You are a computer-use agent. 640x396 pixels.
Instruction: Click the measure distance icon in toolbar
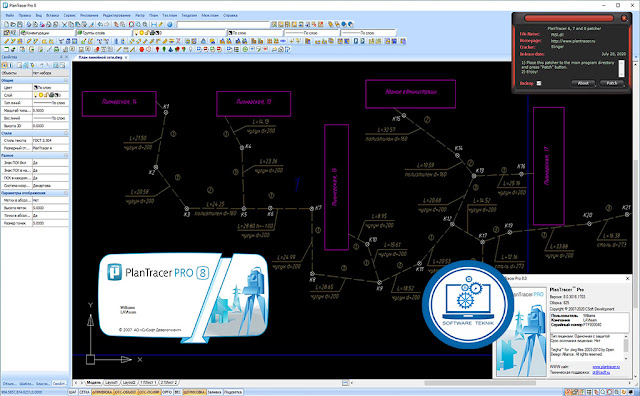(x=154, y=24)
